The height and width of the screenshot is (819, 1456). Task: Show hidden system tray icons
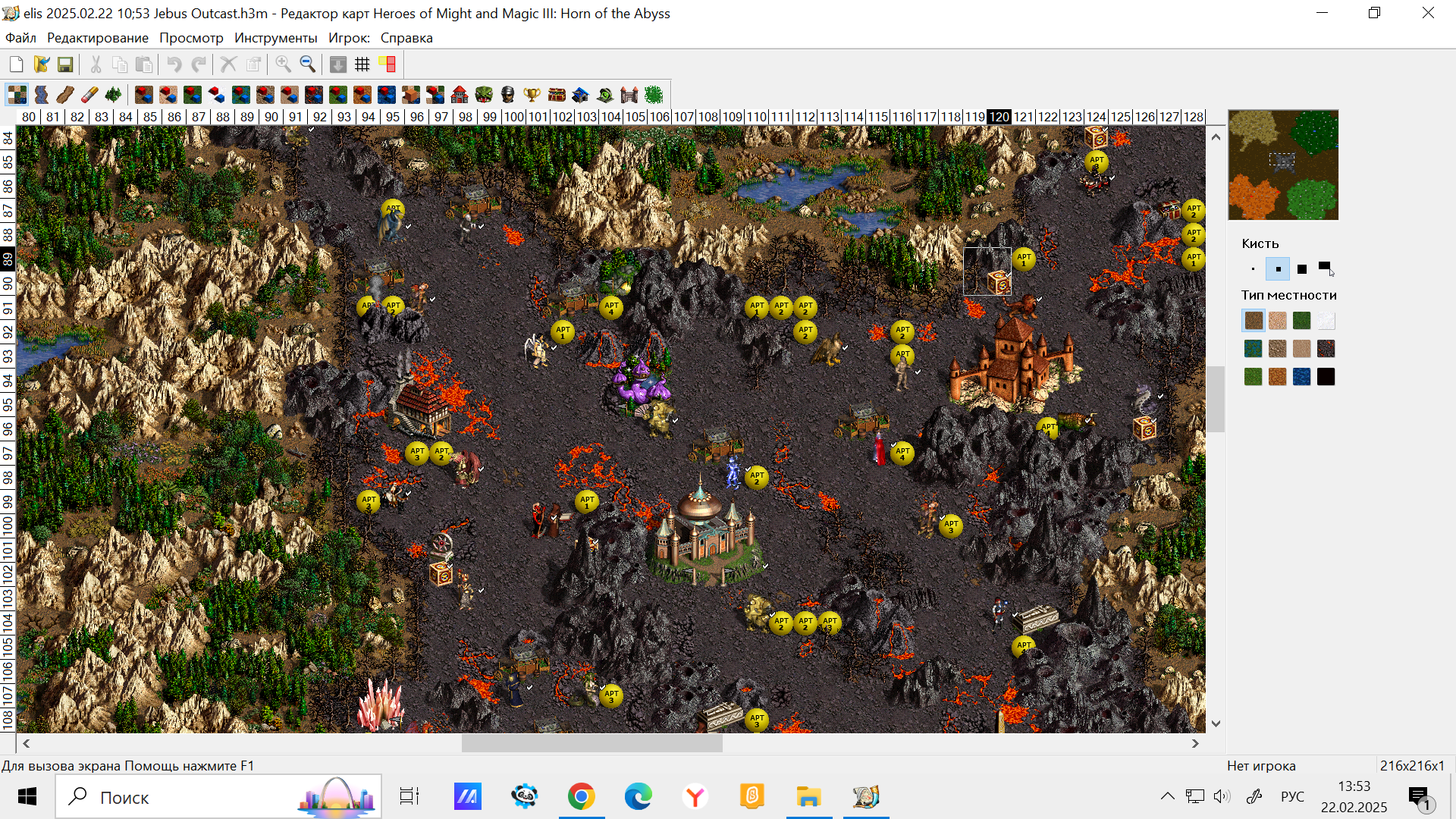tap(1167, 796)
